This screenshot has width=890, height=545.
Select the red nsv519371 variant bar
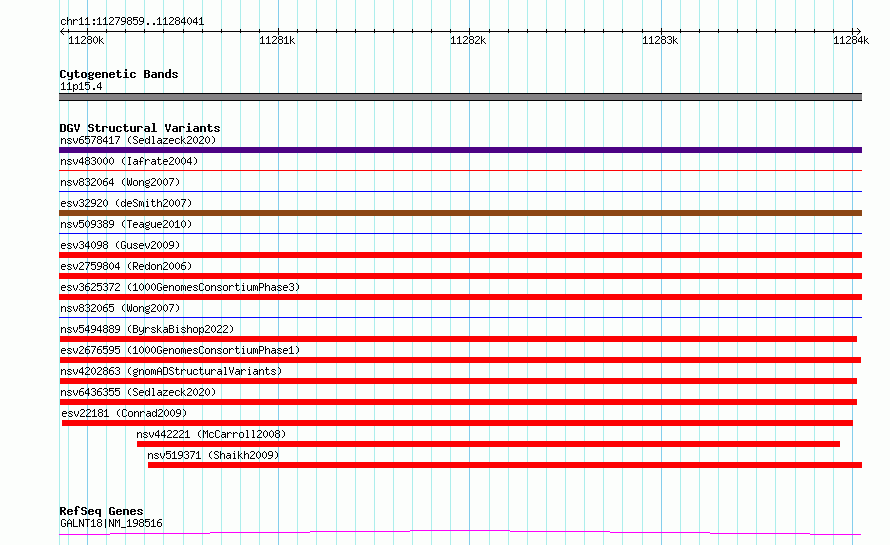[x=505, y=465]
